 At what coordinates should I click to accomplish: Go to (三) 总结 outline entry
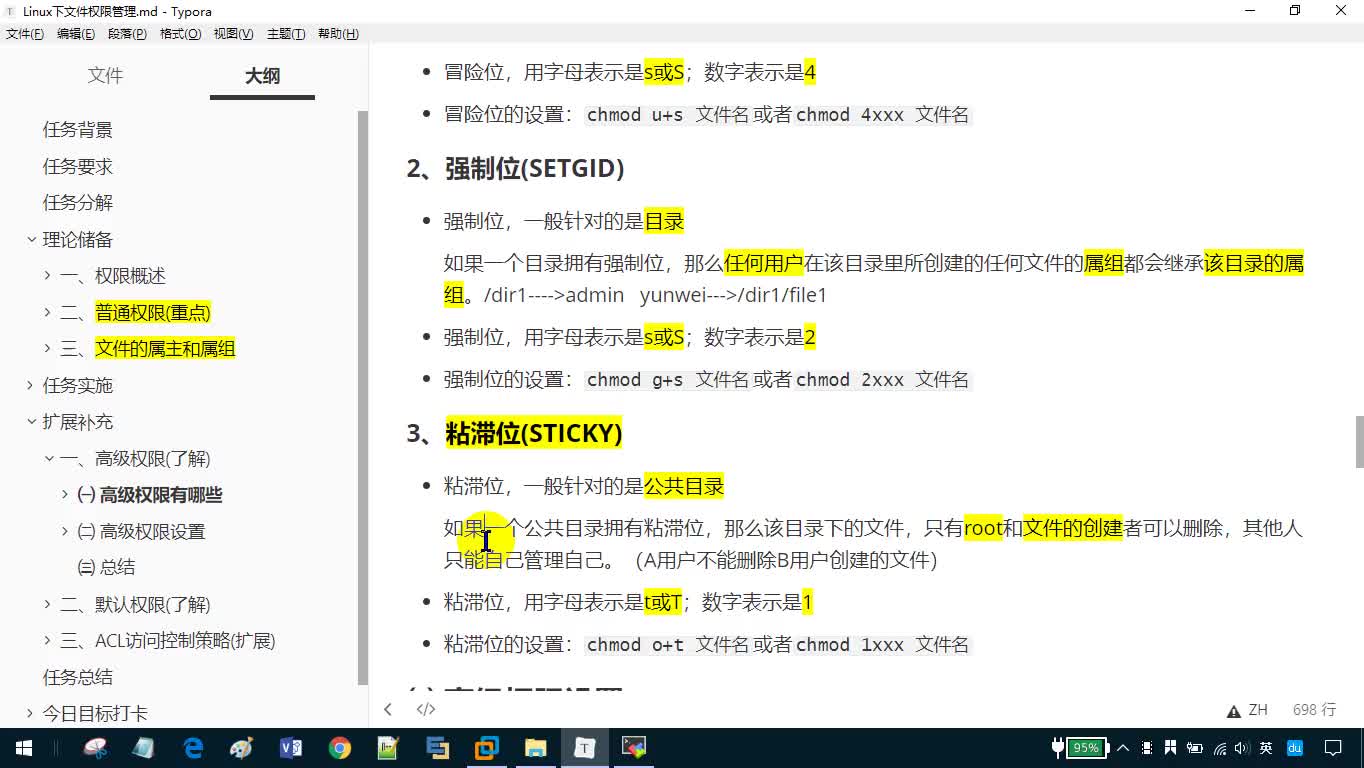[106, 568]
